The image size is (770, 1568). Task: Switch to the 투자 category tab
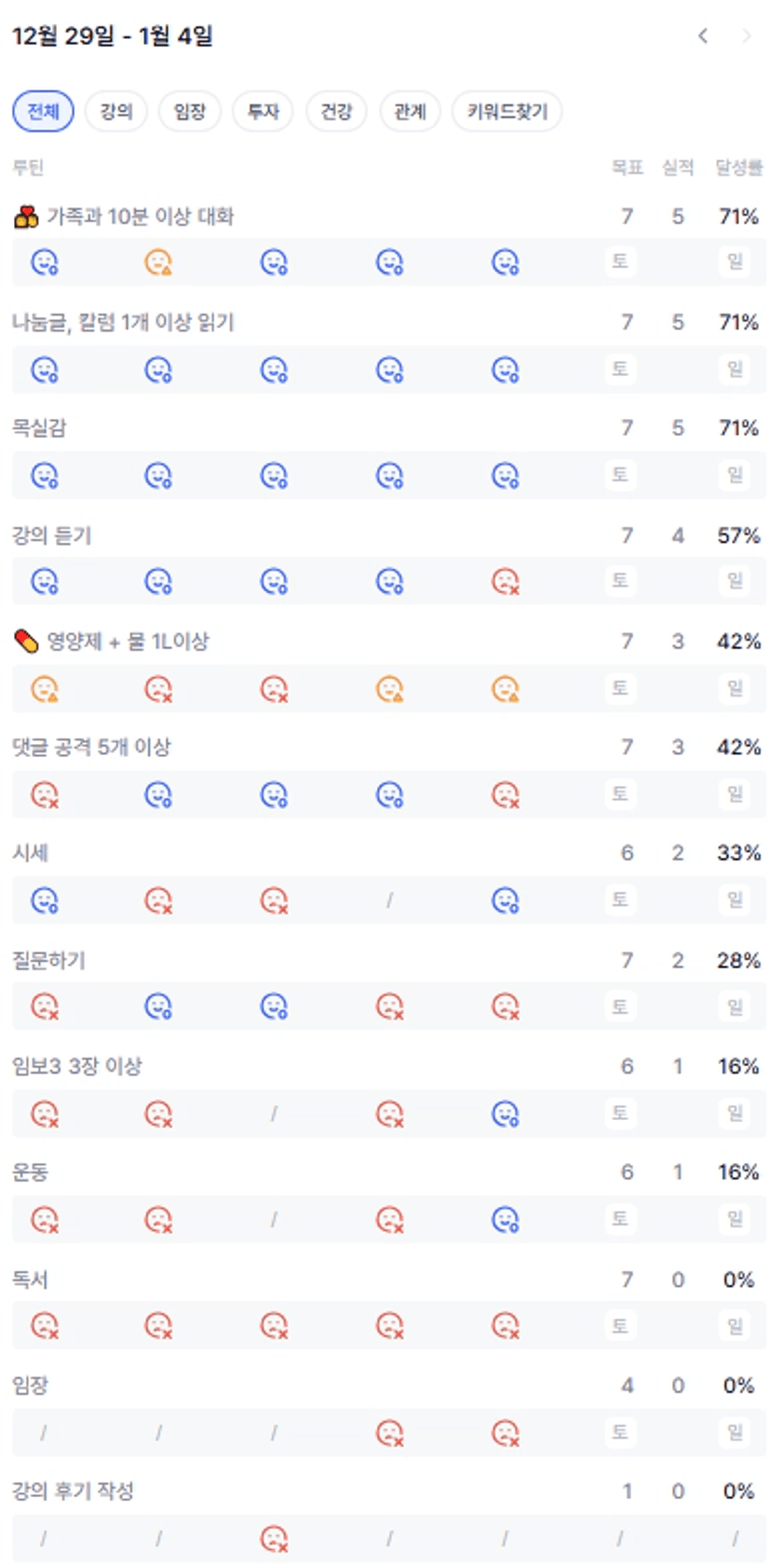coord(263,112)
